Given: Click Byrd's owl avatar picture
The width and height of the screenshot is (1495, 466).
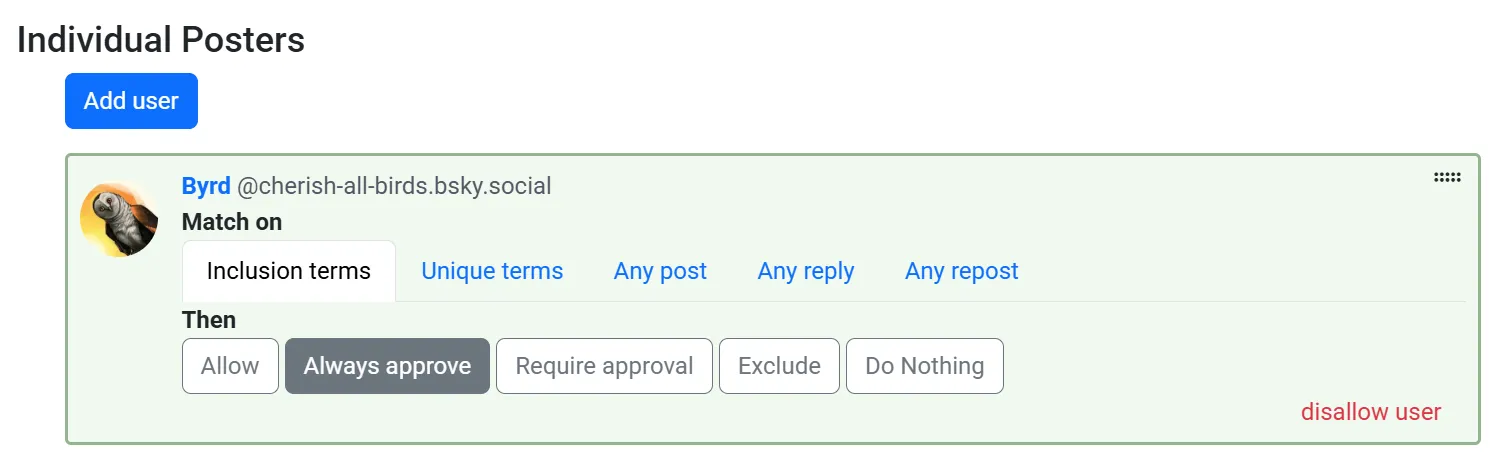Looking at the screenshot, I should [x=119, y=220].
